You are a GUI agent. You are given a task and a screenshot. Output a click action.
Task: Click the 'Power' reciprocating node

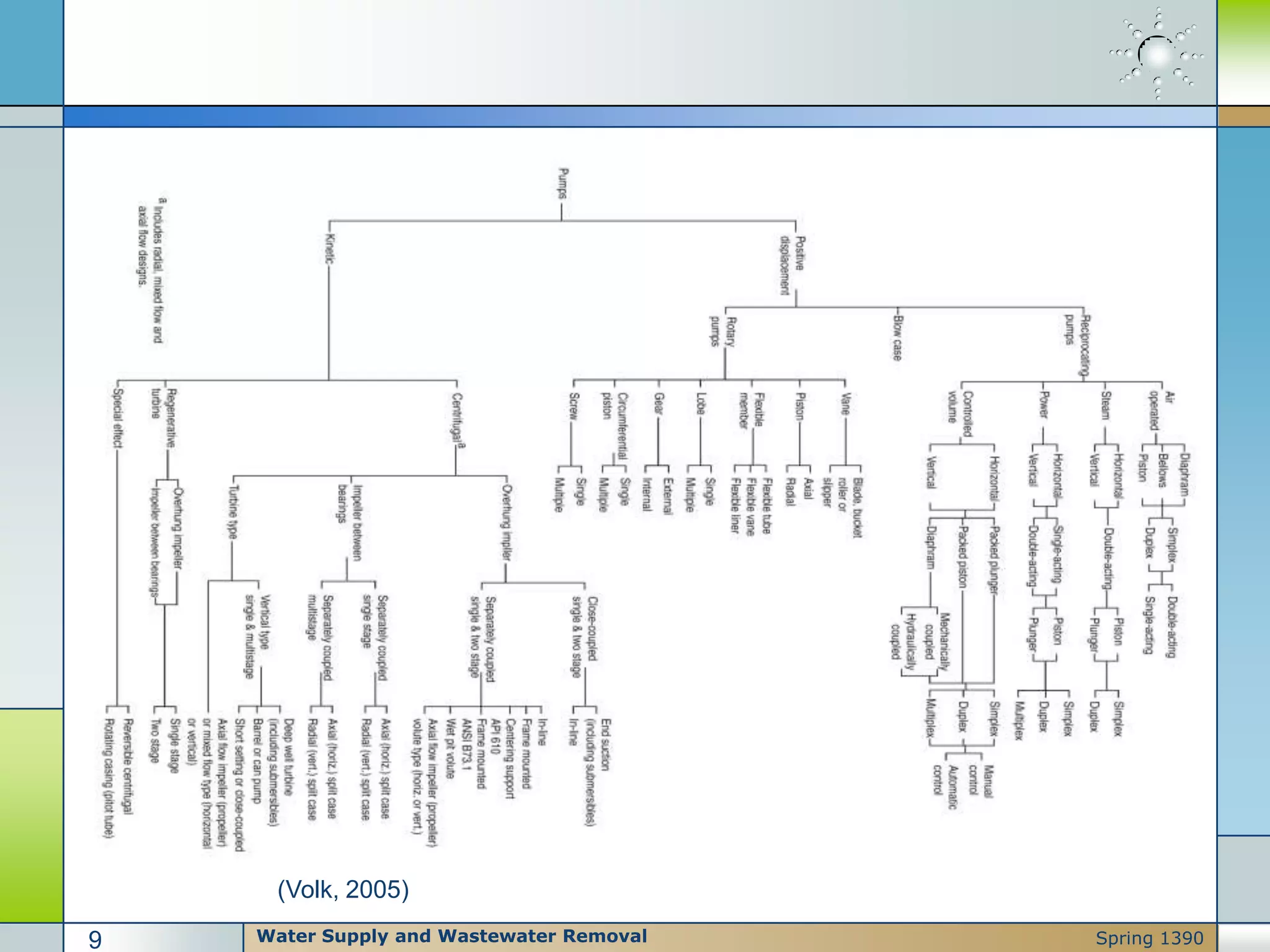click(1044, 404)
